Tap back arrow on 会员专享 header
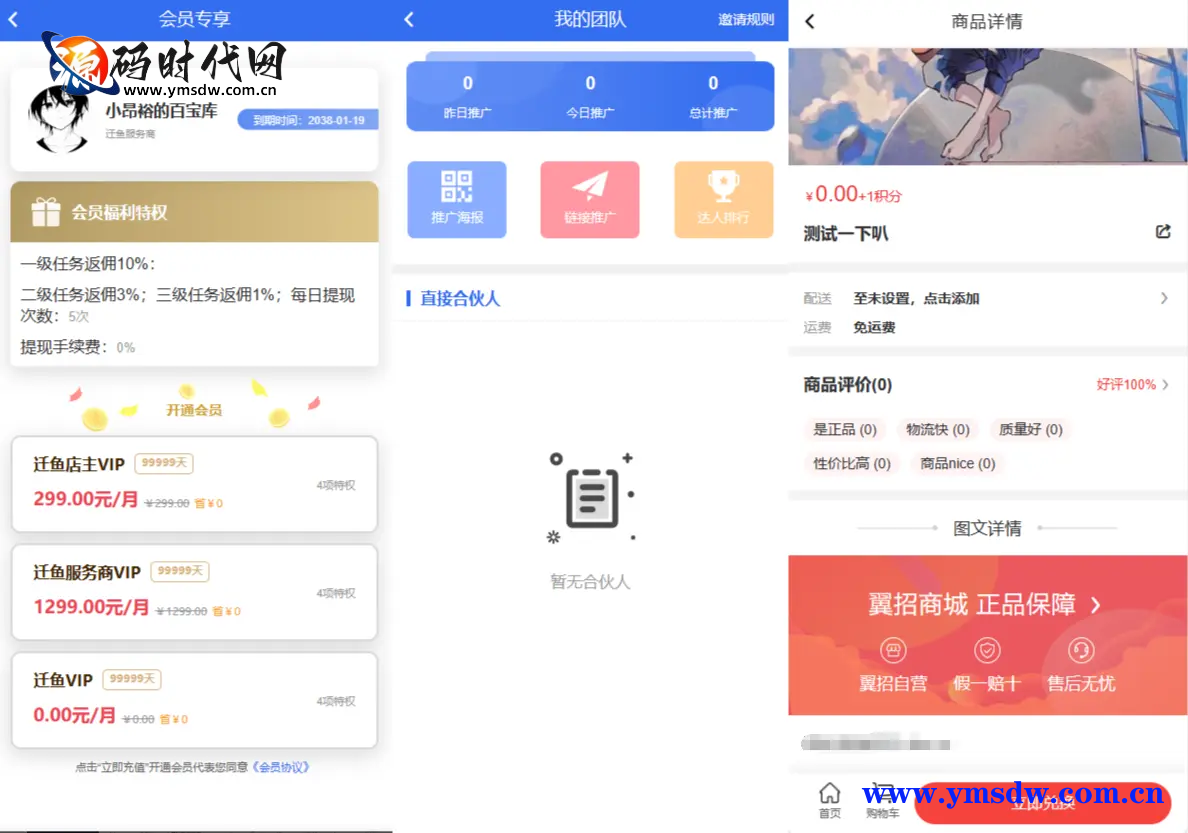The width and height of the screenshot is (1188, 833). pos(13,20)
